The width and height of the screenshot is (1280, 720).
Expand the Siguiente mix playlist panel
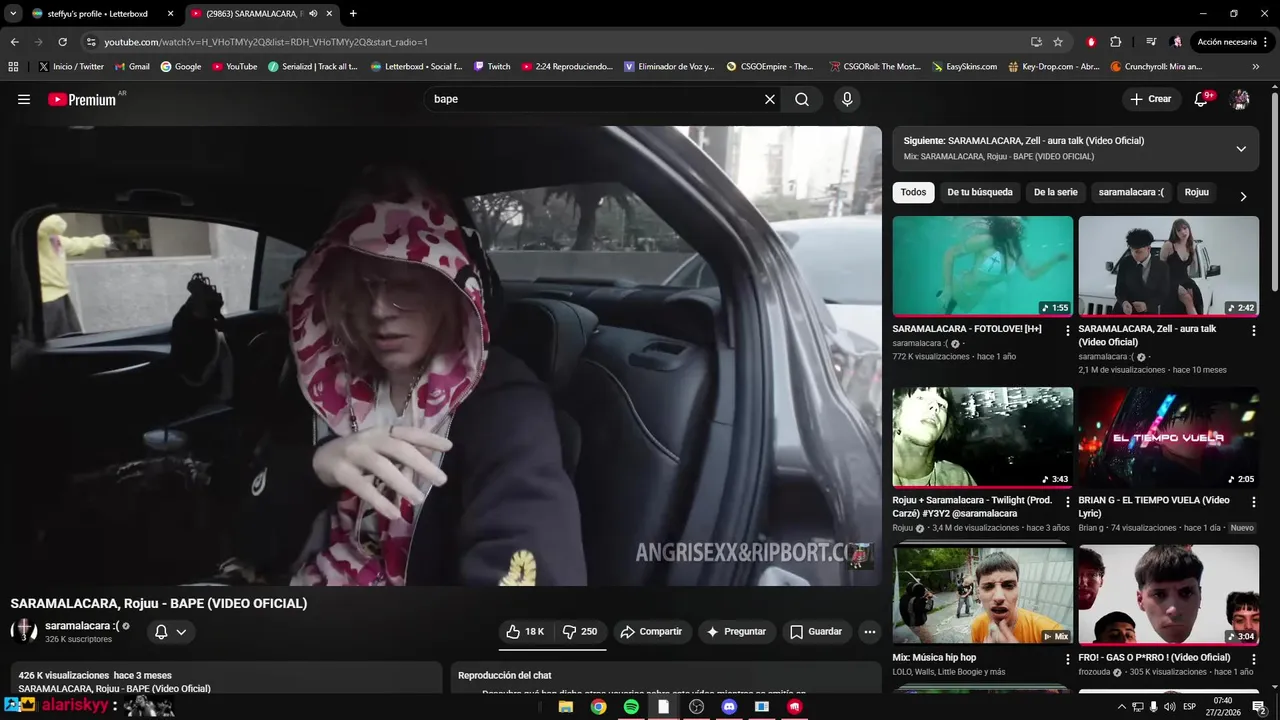[x=1241, y=148]
